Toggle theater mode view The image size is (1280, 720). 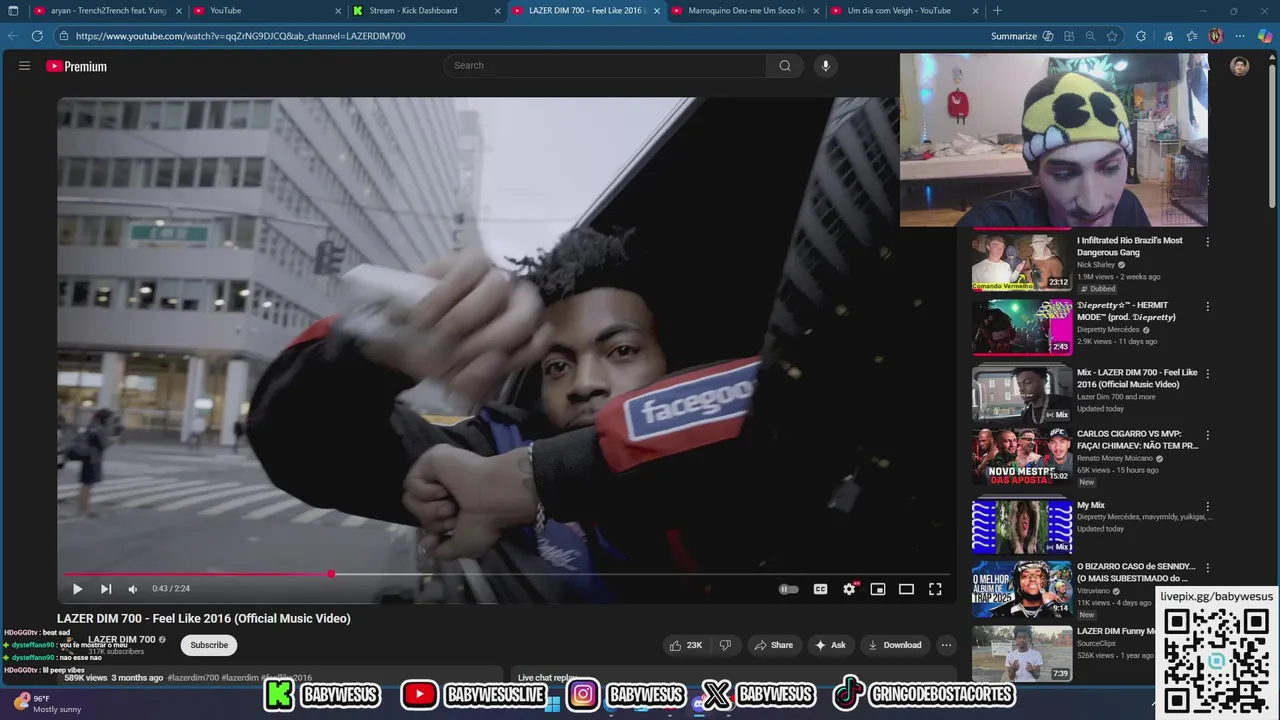(x=906, y=589)
